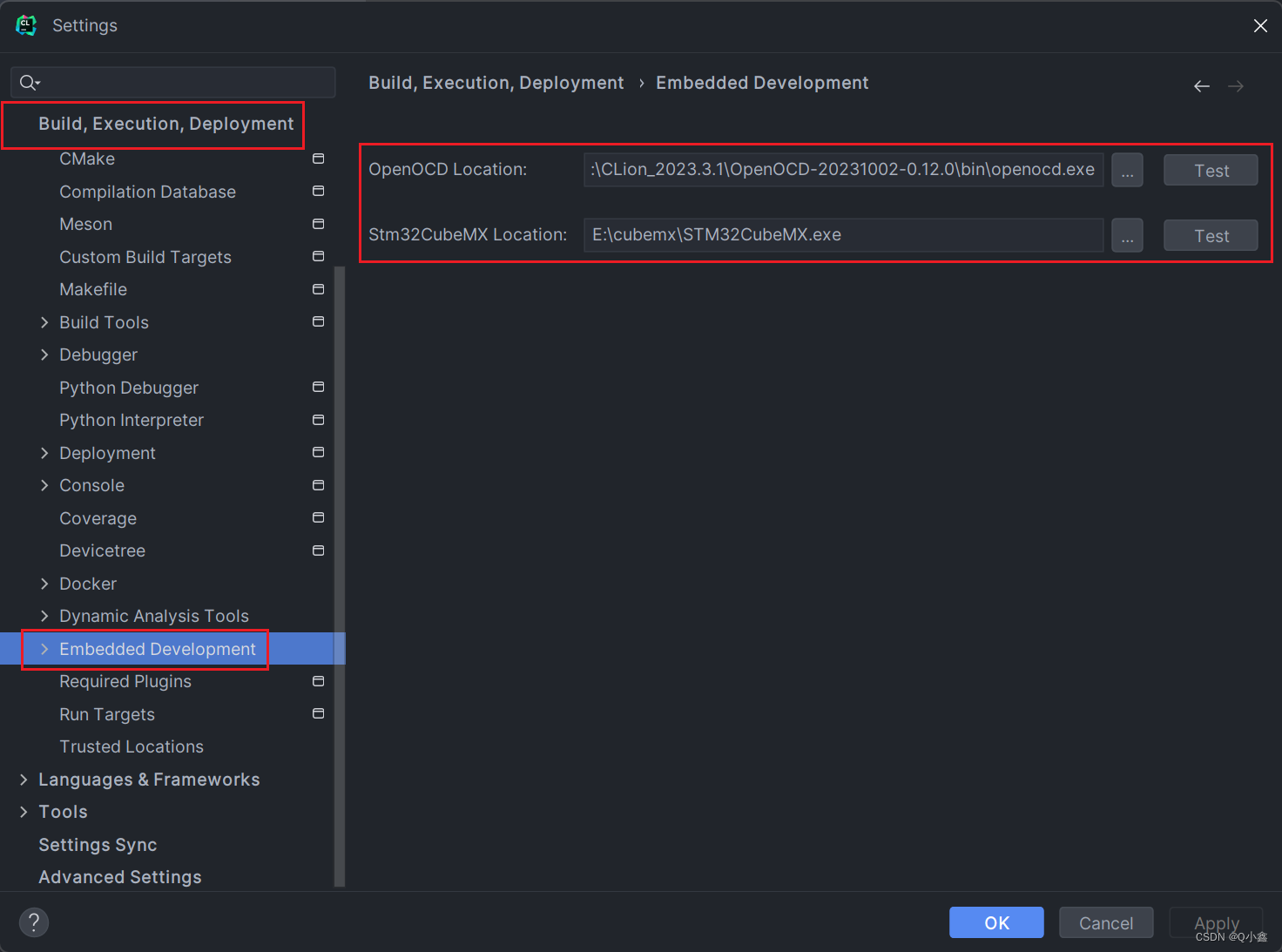Open Trusted Locations settings

tap(132, 746)
